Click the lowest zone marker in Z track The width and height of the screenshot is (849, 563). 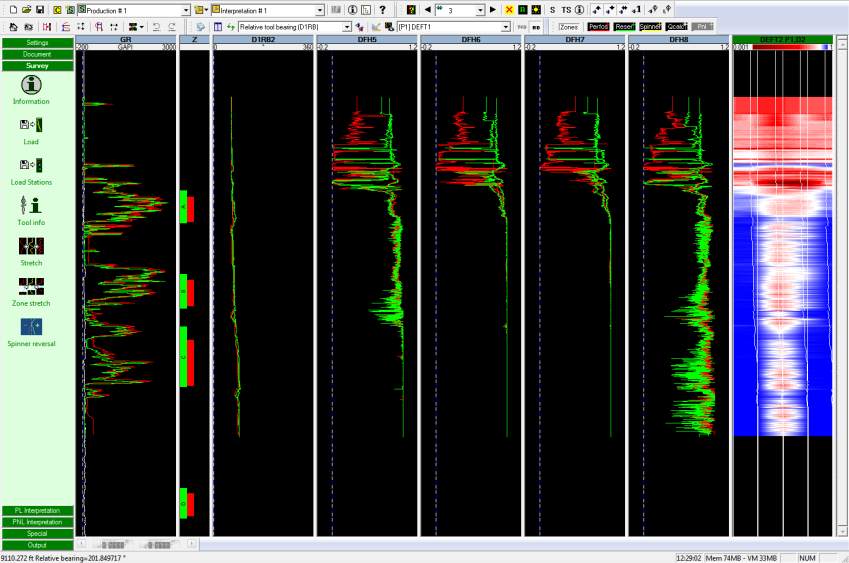pos(187,503)
